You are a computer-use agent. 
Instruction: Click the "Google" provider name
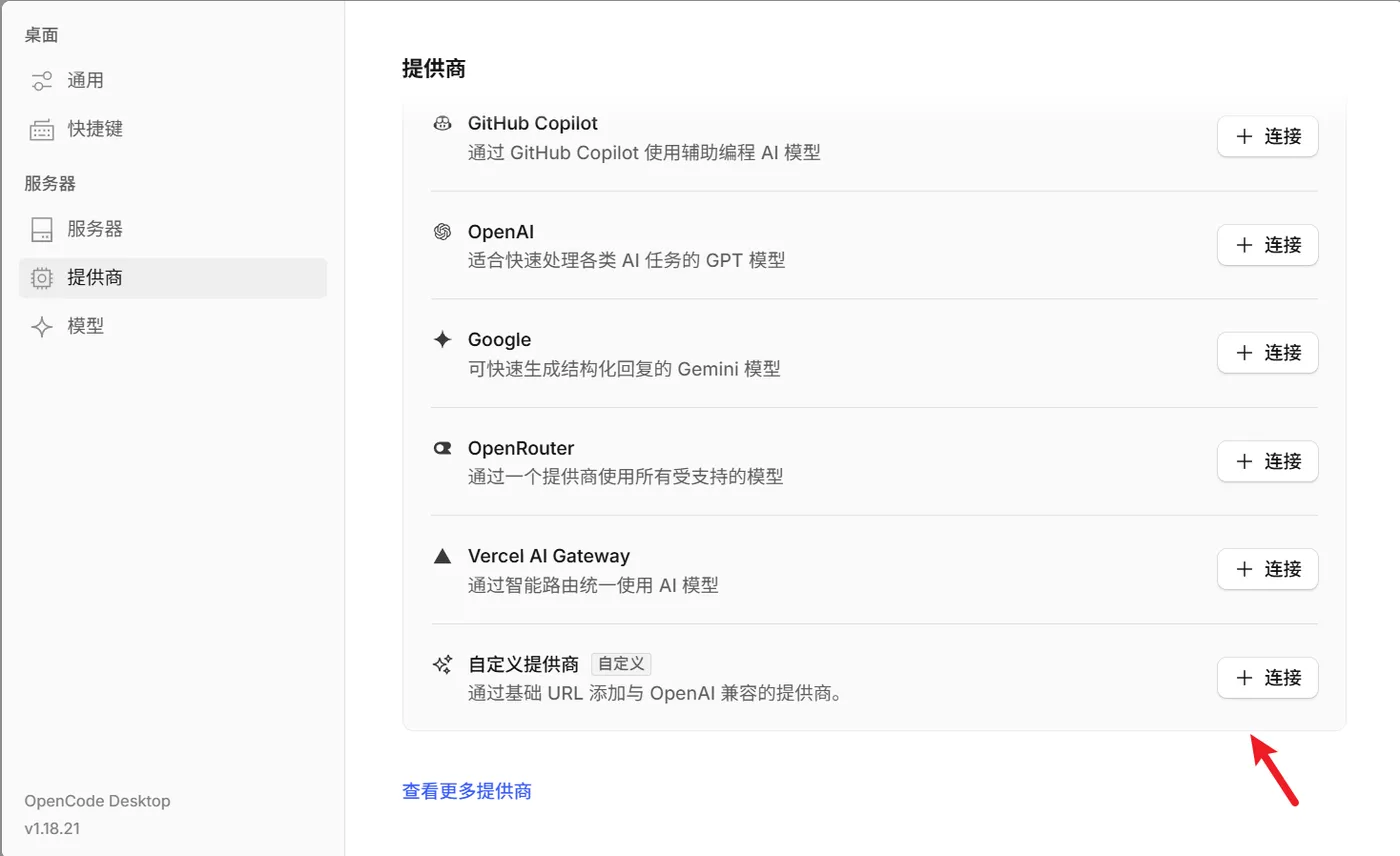499,340
